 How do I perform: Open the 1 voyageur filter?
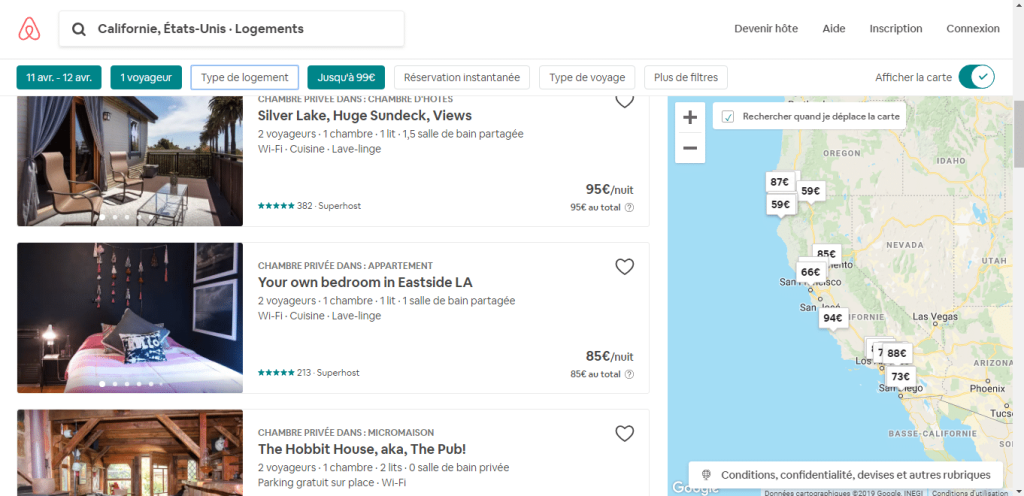146,77
